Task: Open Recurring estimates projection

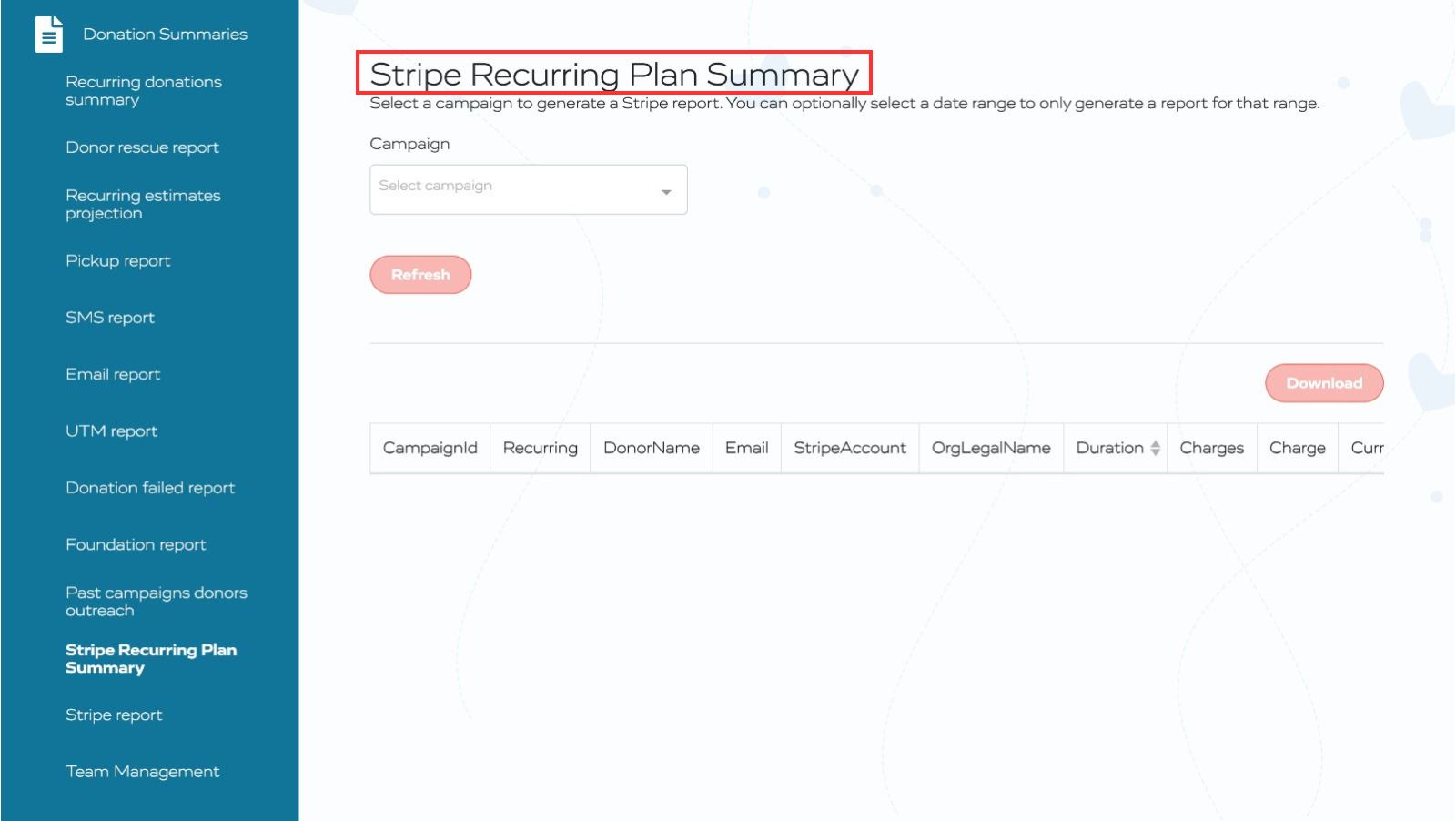Action: tap(143, 205)
